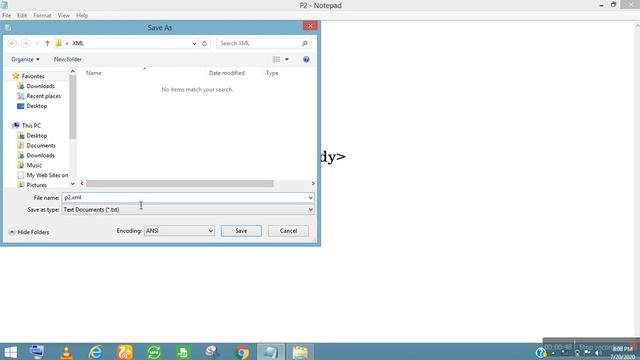Open the Notepad Format menu
Image resolution: width=640 pixels, height=360 pixels.
[x=42, y=16]
